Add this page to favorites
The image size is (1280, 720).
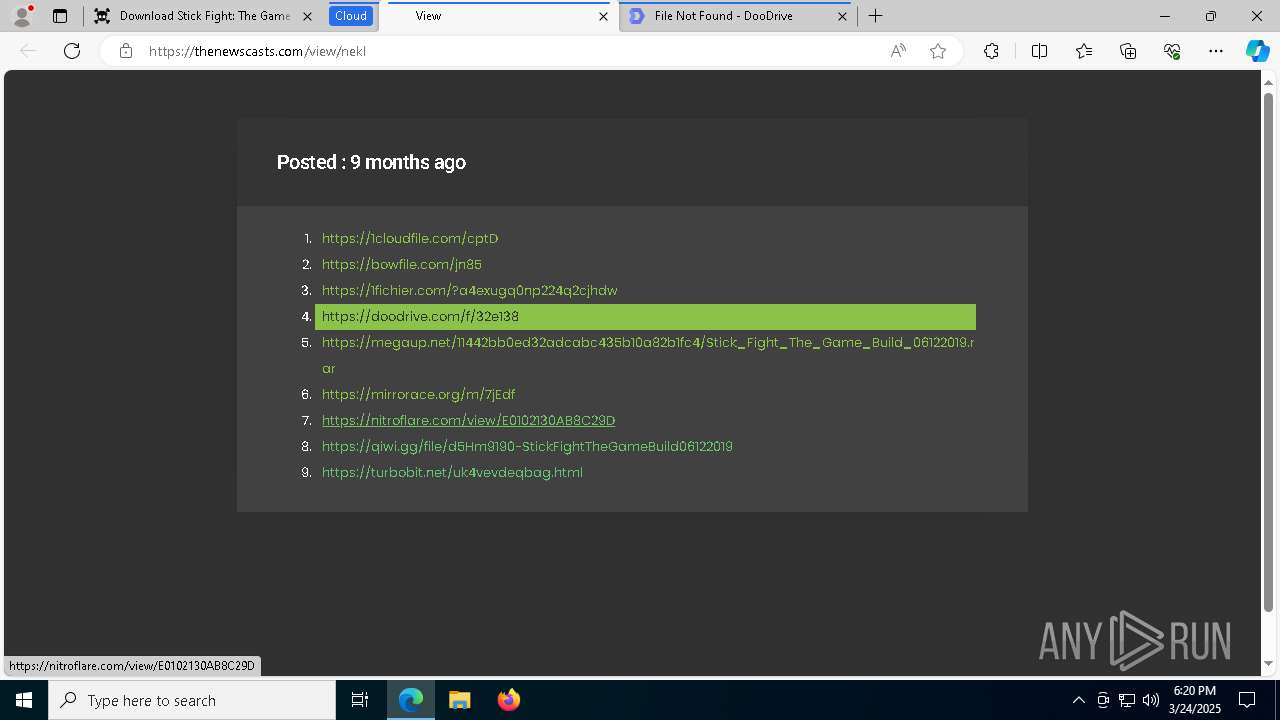tap(938, 51)
